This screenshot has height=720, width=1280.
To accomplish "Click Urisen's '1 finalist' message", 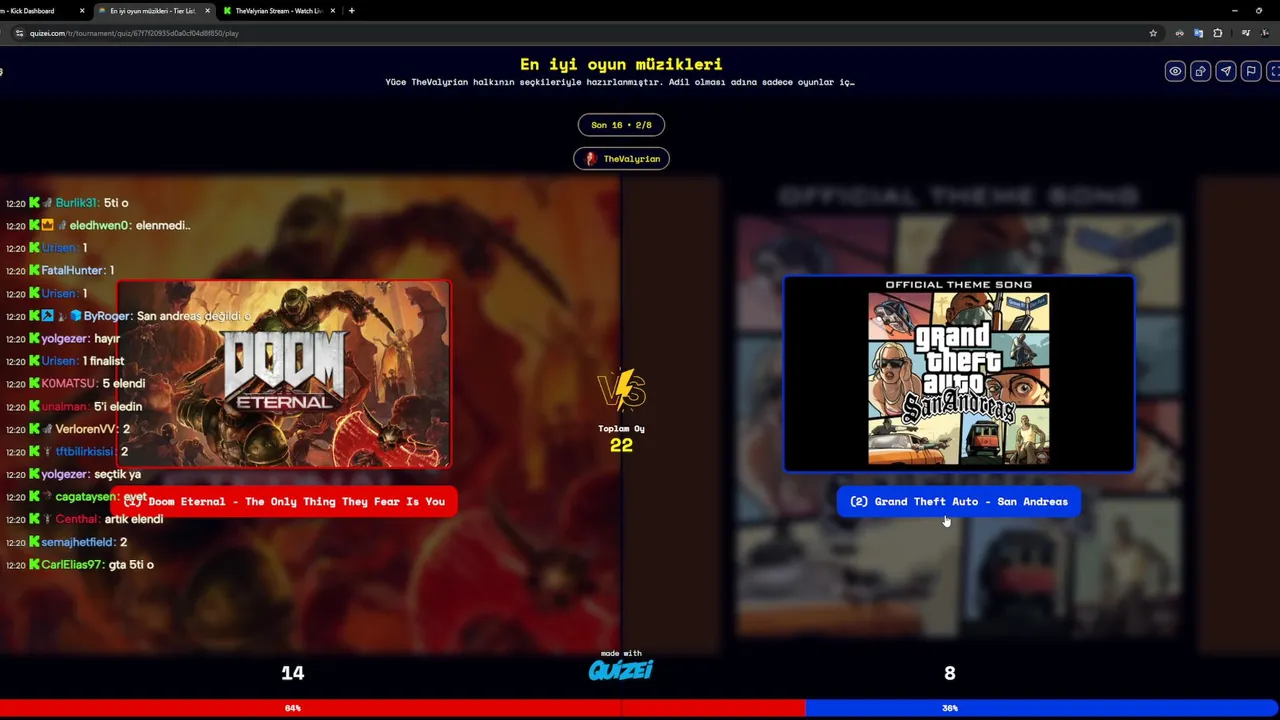I will [x=66, y=361].
